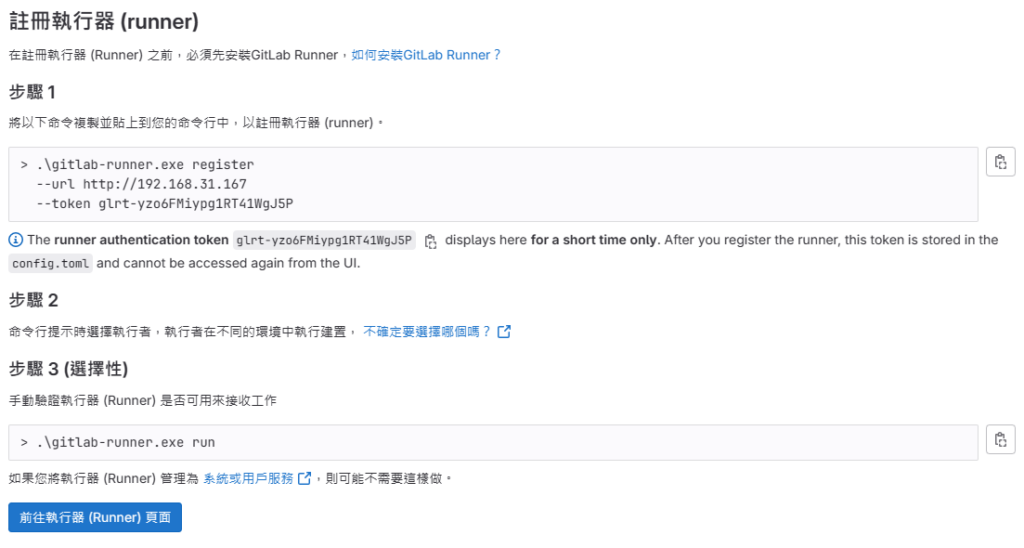The image size is (1024, 548).
Task: Click the 步驟 3 (選擇性) heading
Action: (x=68, y=369)
